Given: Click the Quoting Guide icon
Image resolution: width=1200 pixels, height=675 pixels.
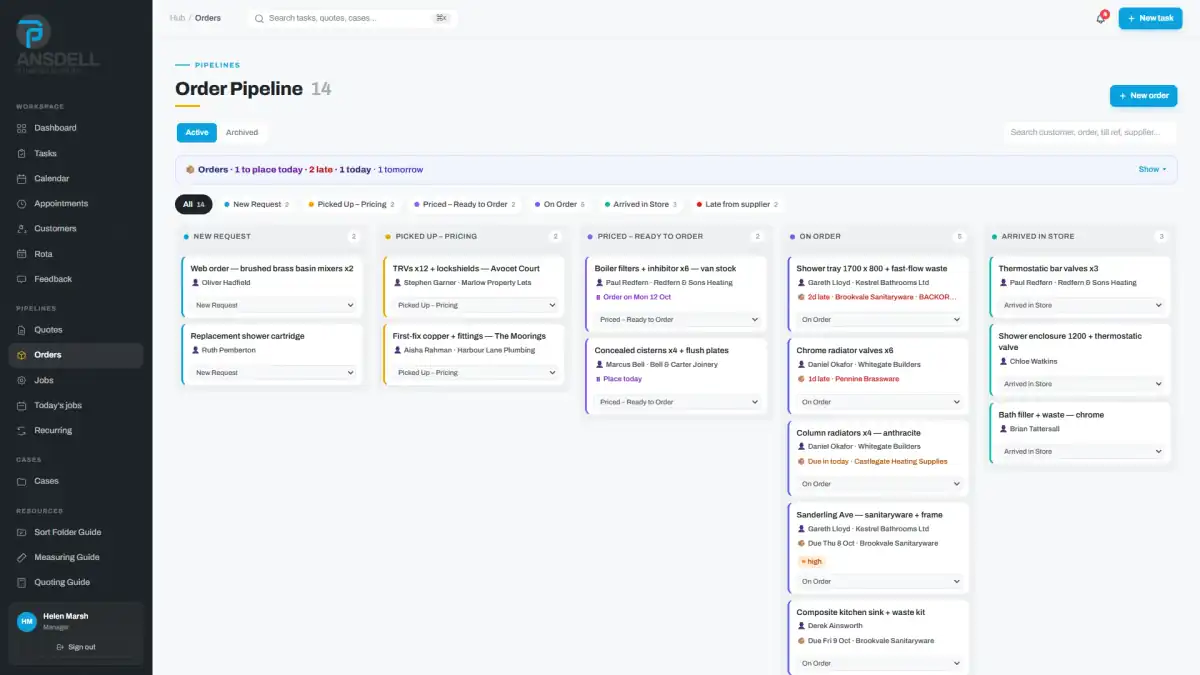Looking at the screenshot, I should click(x=23, y=582).
